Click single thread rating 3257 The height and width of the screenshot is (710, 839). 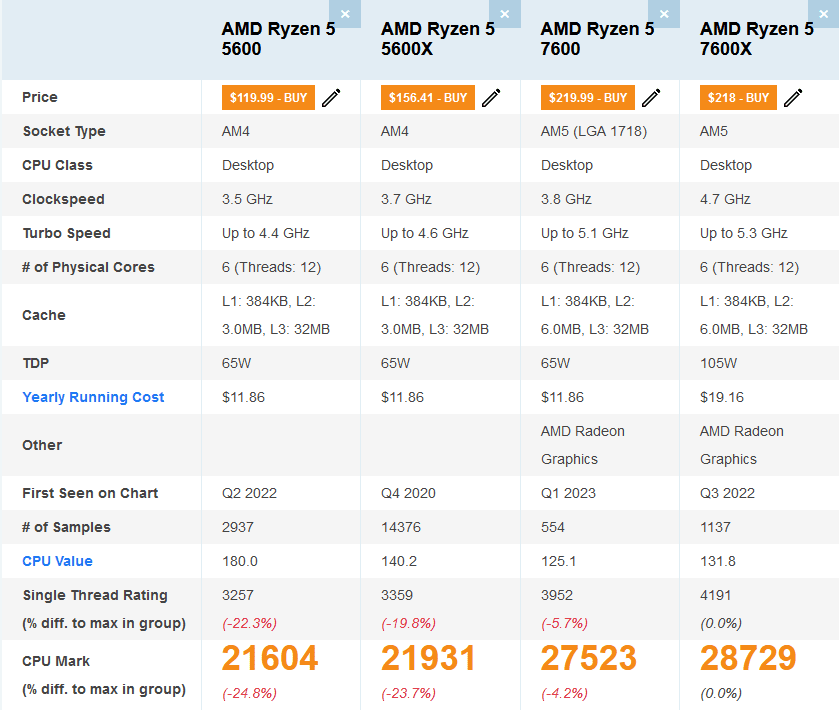[238, 595]
